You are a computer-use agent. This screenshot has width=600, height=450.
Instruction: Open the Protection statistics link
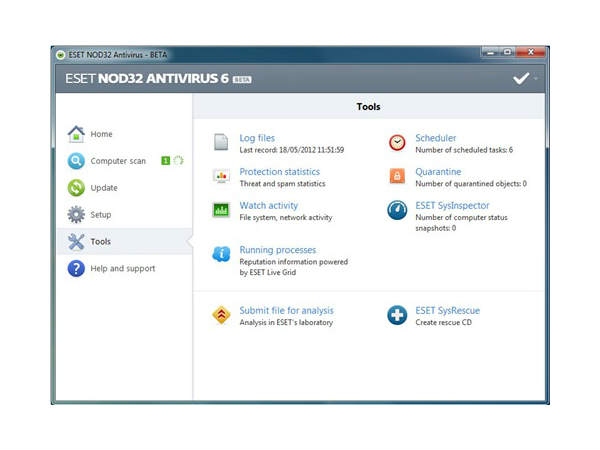click(280, 171)
